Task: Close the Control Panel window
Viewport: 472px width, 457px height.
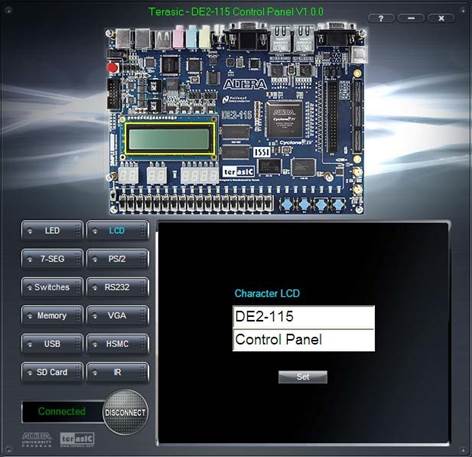Action: click(441, 18)
